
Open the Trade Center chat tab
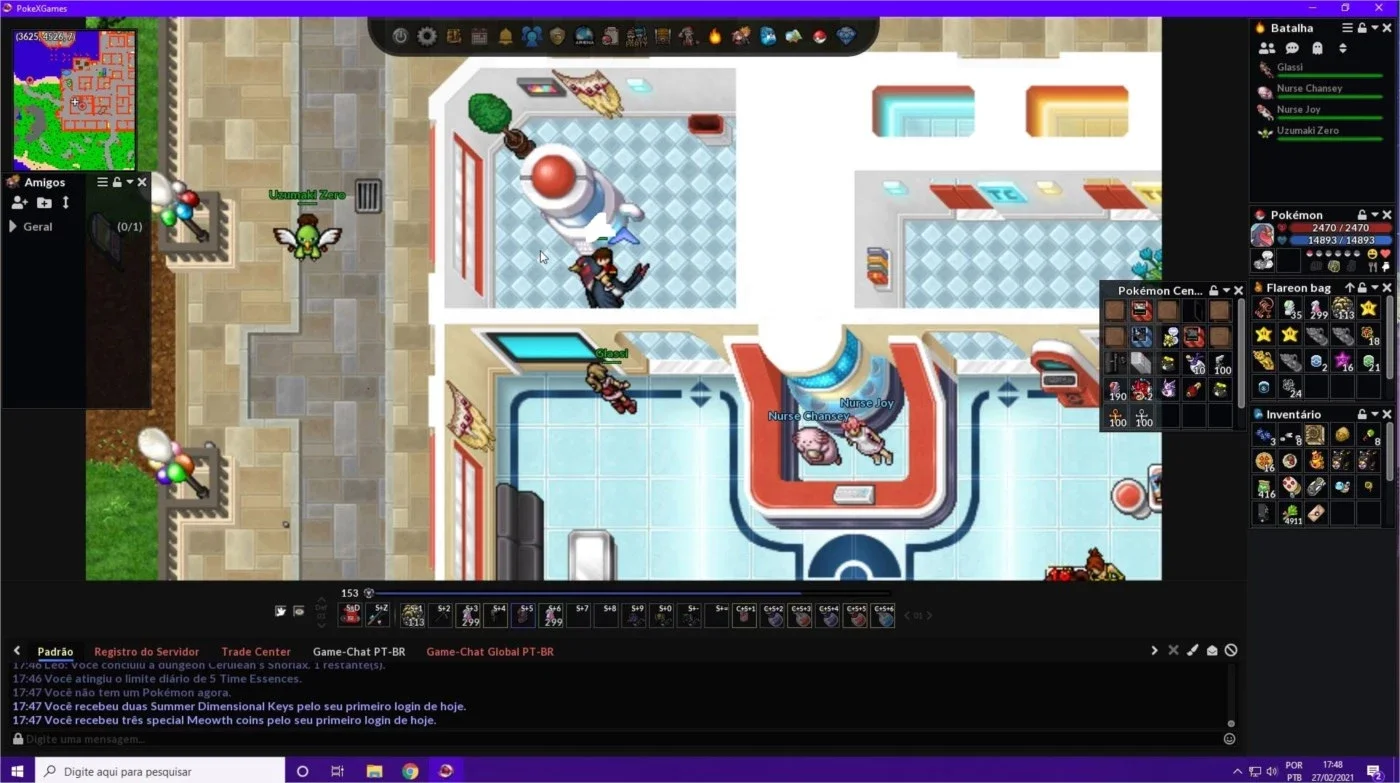tap(256, 652)
